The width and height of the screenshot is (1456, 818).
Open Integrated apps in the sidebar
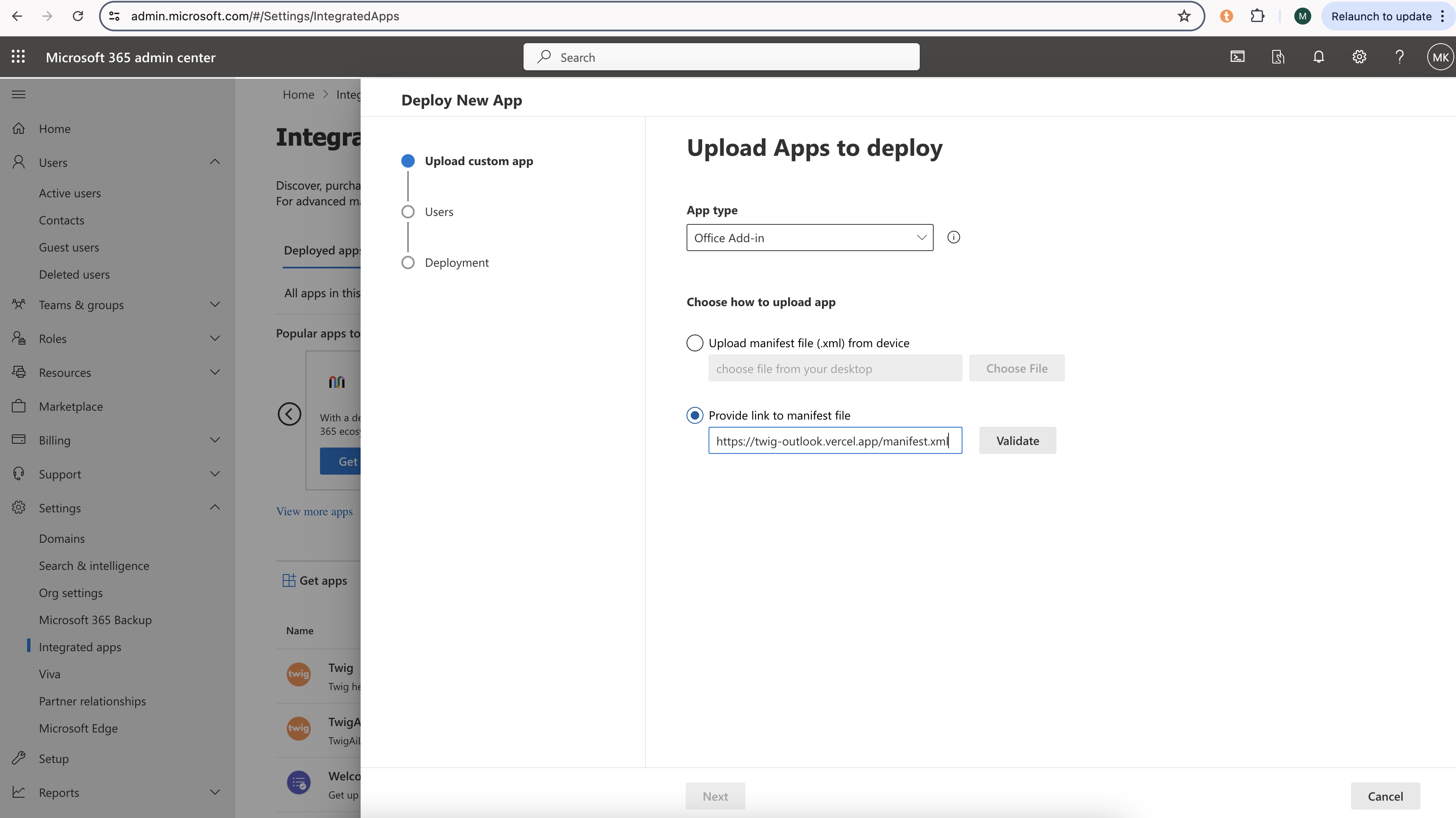click(80, 647)
